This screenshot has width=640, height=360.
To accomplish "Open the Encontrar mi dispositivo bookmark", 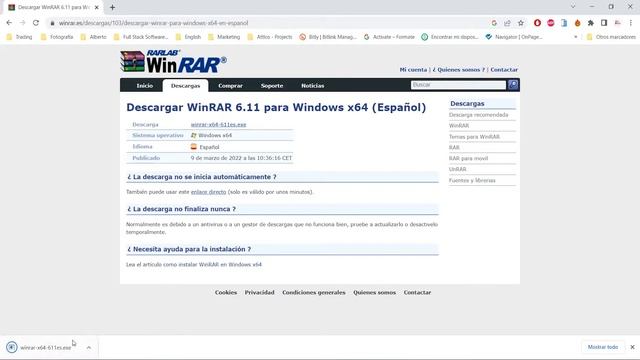I will pyautogui.click(x=450, y=37).
